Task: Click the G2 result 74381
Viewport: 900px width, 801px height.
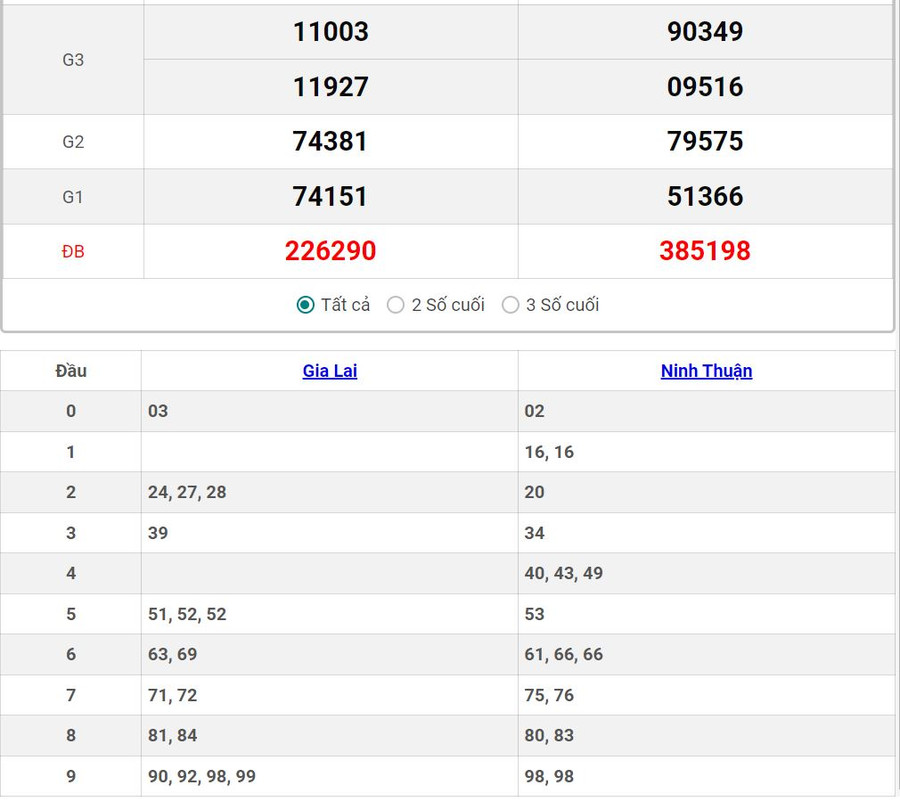Action: [330, 141]
